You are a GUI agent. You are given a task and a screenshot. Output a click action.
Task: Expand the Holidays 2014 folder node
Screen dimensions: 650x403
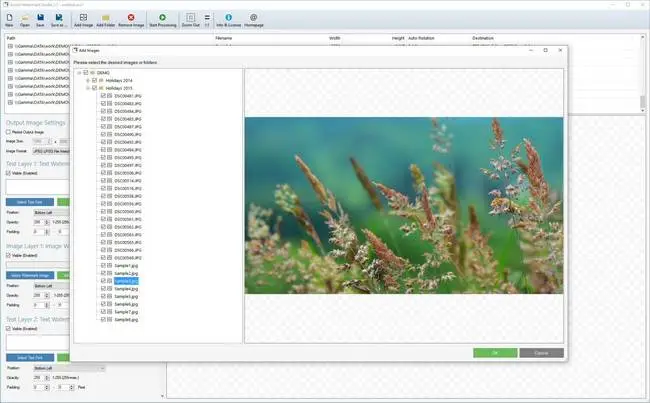coord(88,80)
